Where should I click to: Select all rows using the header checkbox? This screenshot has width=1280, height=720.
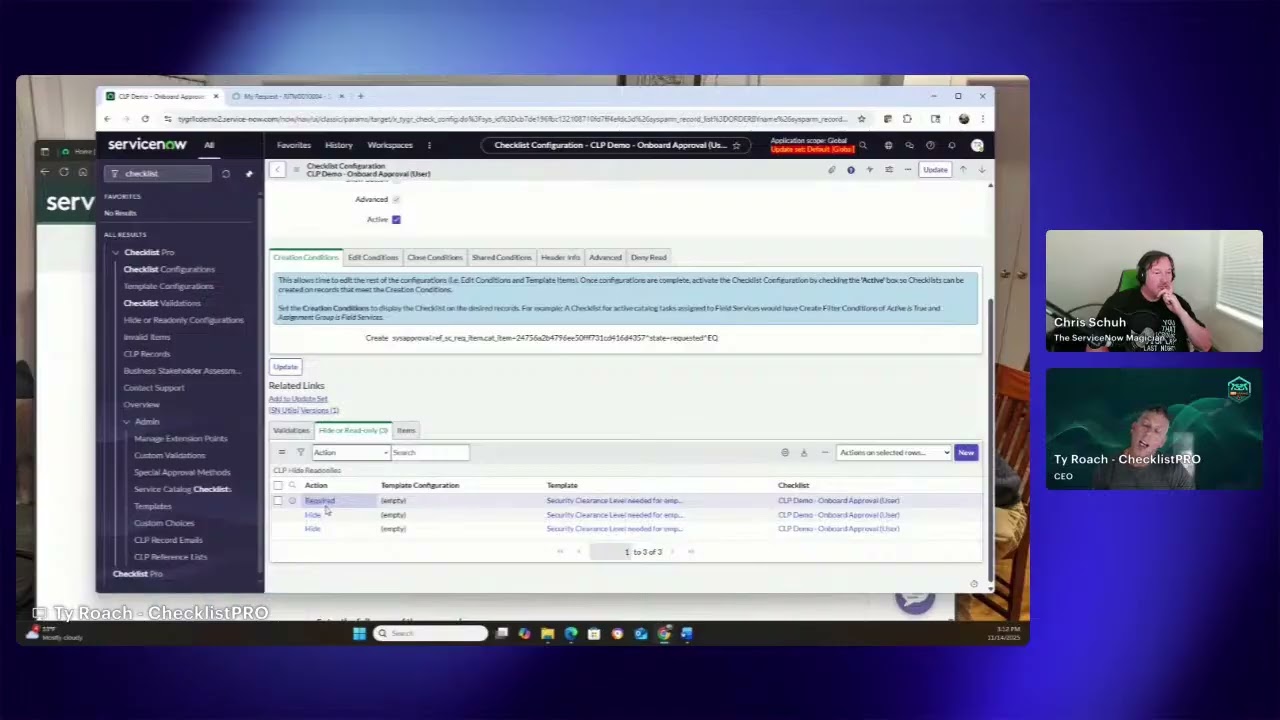pos(278,485)
